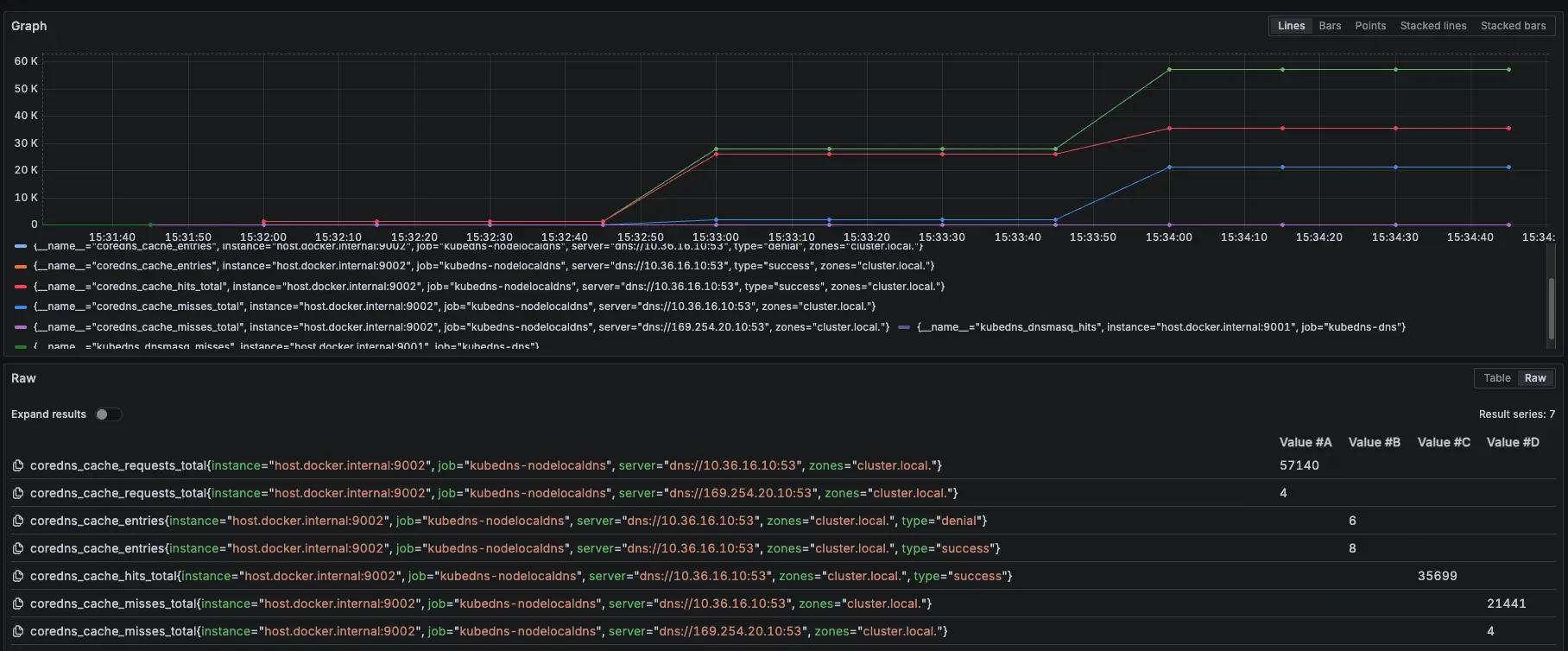
Task: Toggle the Expand results switch
Action: 109,414
